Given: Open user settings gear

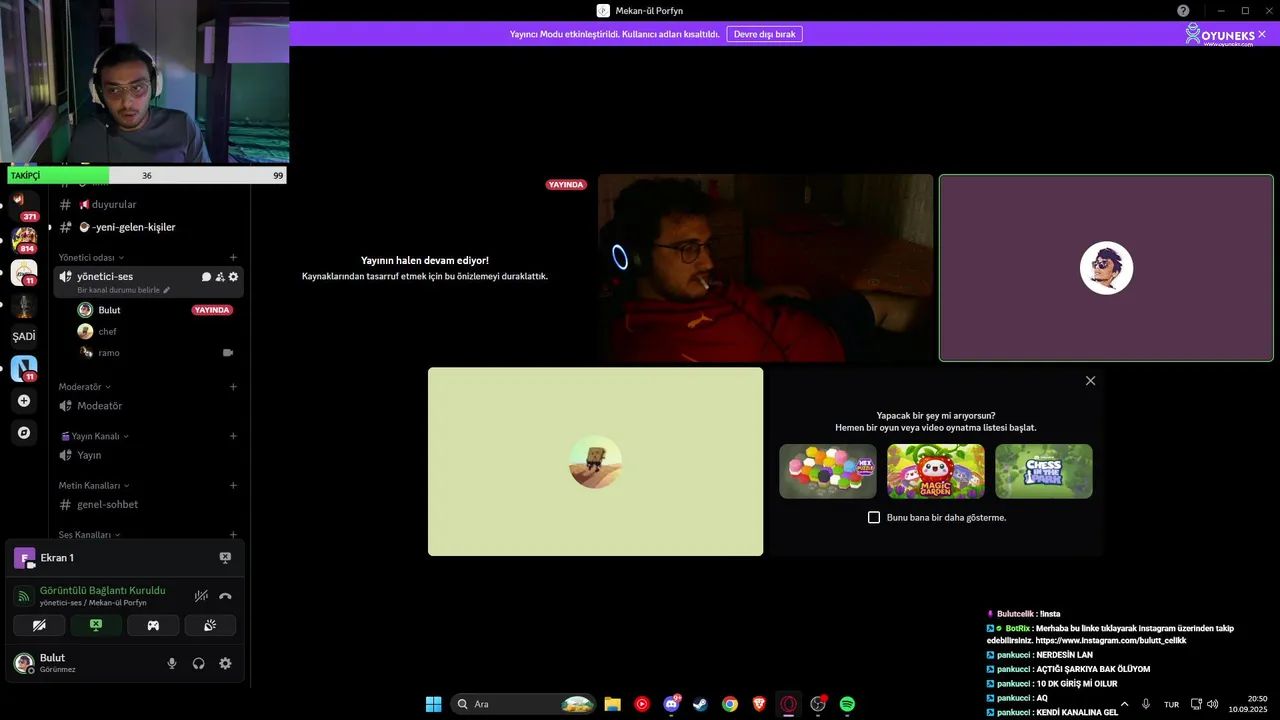Looking at the screenshot, I should coord(225,663).
